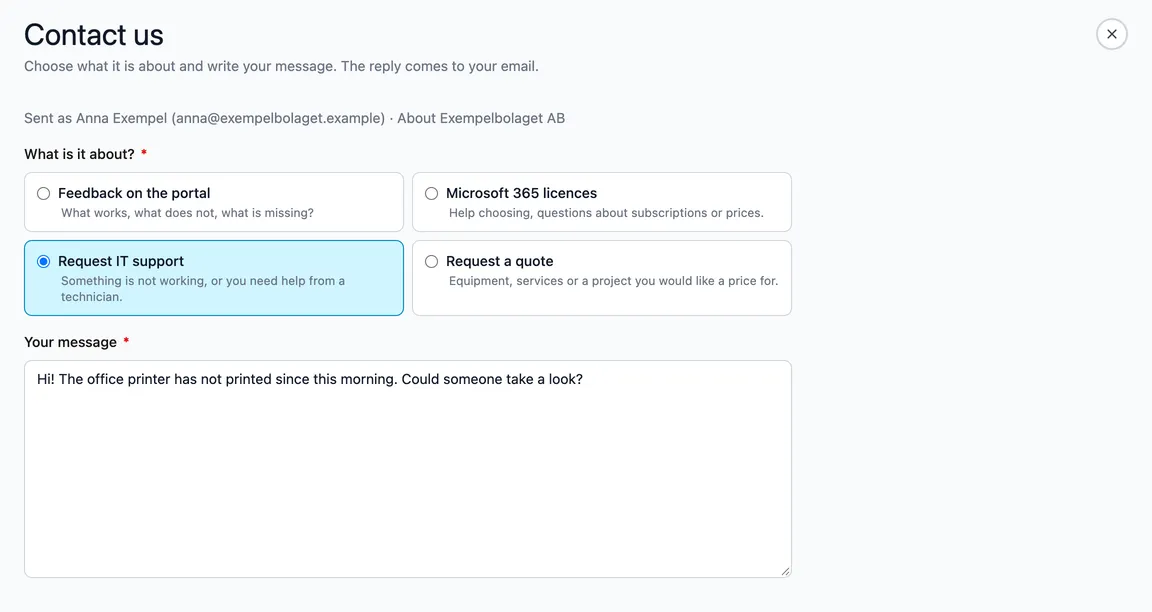This screenshot has height=612, width=1152.
Task: Select the Feedback on the portal radio button
Action: coord(44,193)
